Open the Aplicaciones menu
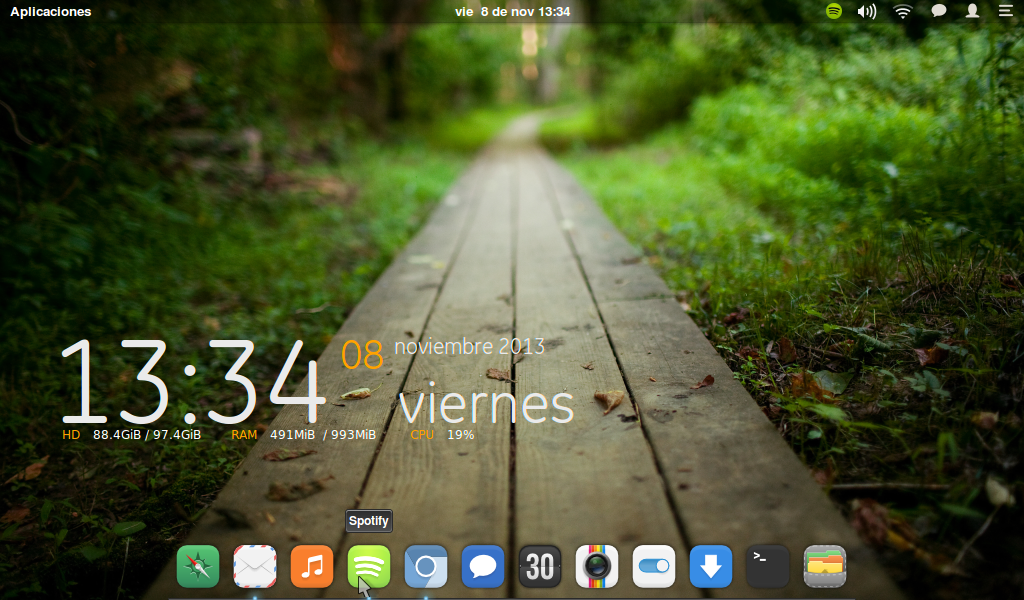1024x600 pixels. point(51,12)
